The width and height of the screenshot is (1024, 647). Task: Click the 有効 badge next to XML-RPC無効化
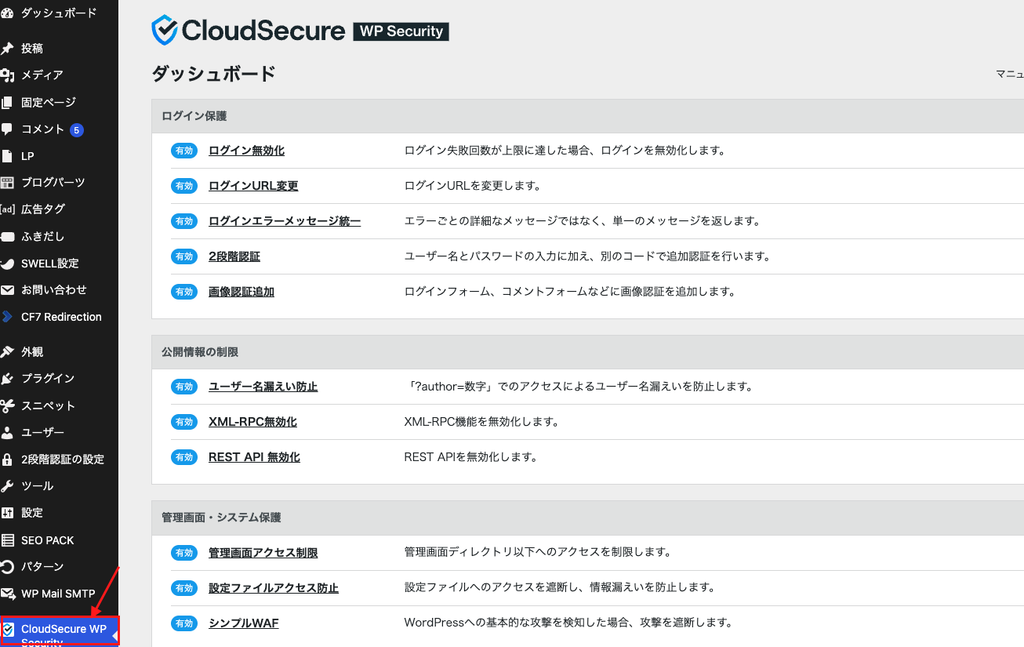point(184,422)
